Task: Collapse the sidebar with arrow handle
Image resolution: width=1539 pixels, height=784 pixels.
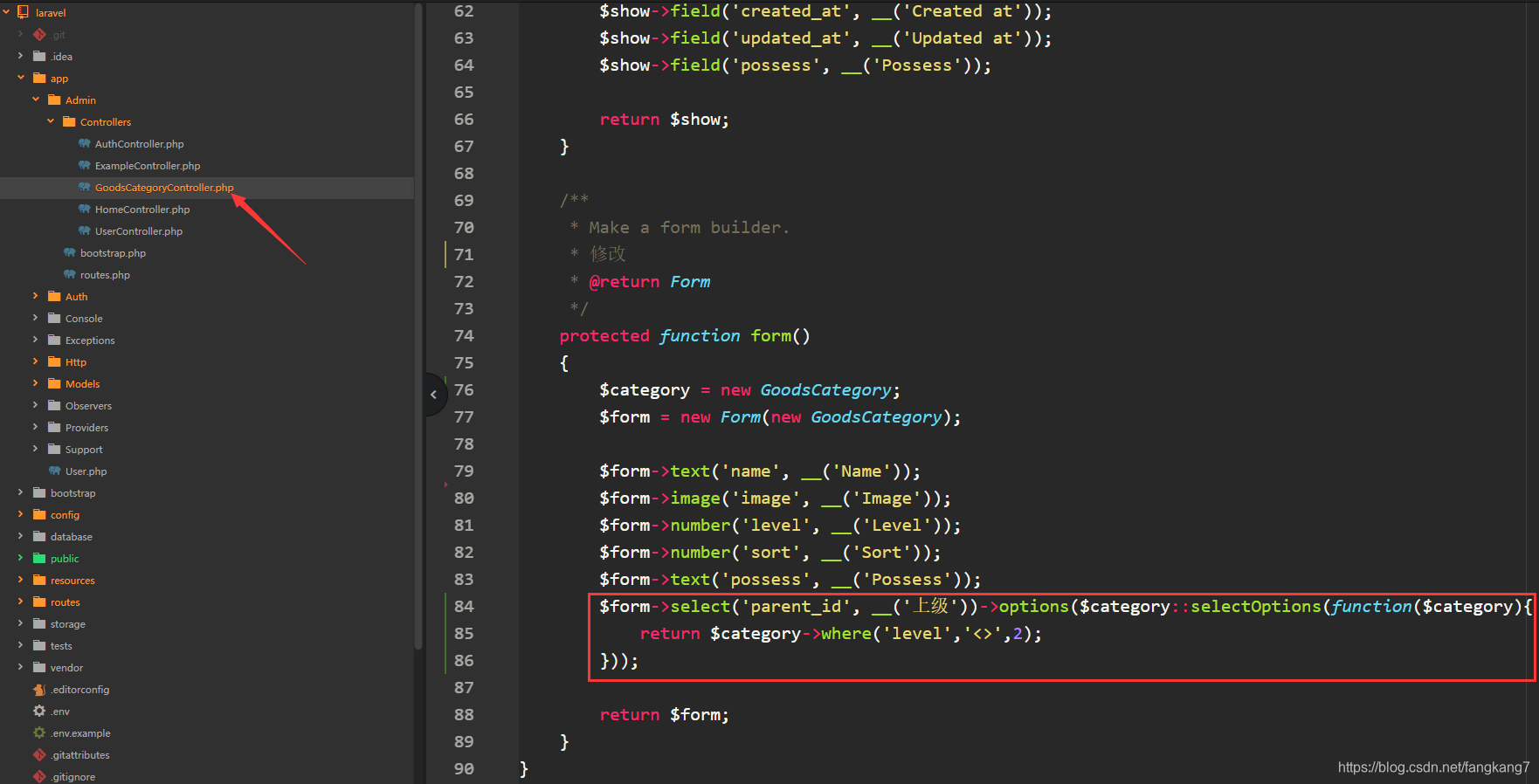Action: 434,395
